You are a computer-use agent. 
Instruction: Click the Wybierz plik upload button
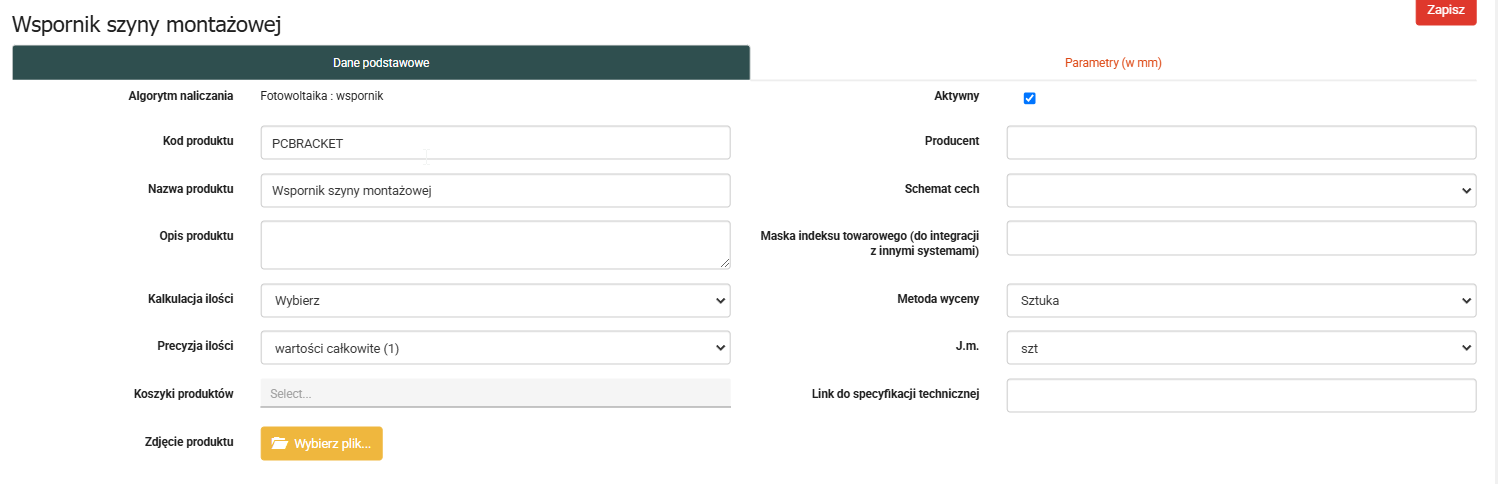pos(321,444)
